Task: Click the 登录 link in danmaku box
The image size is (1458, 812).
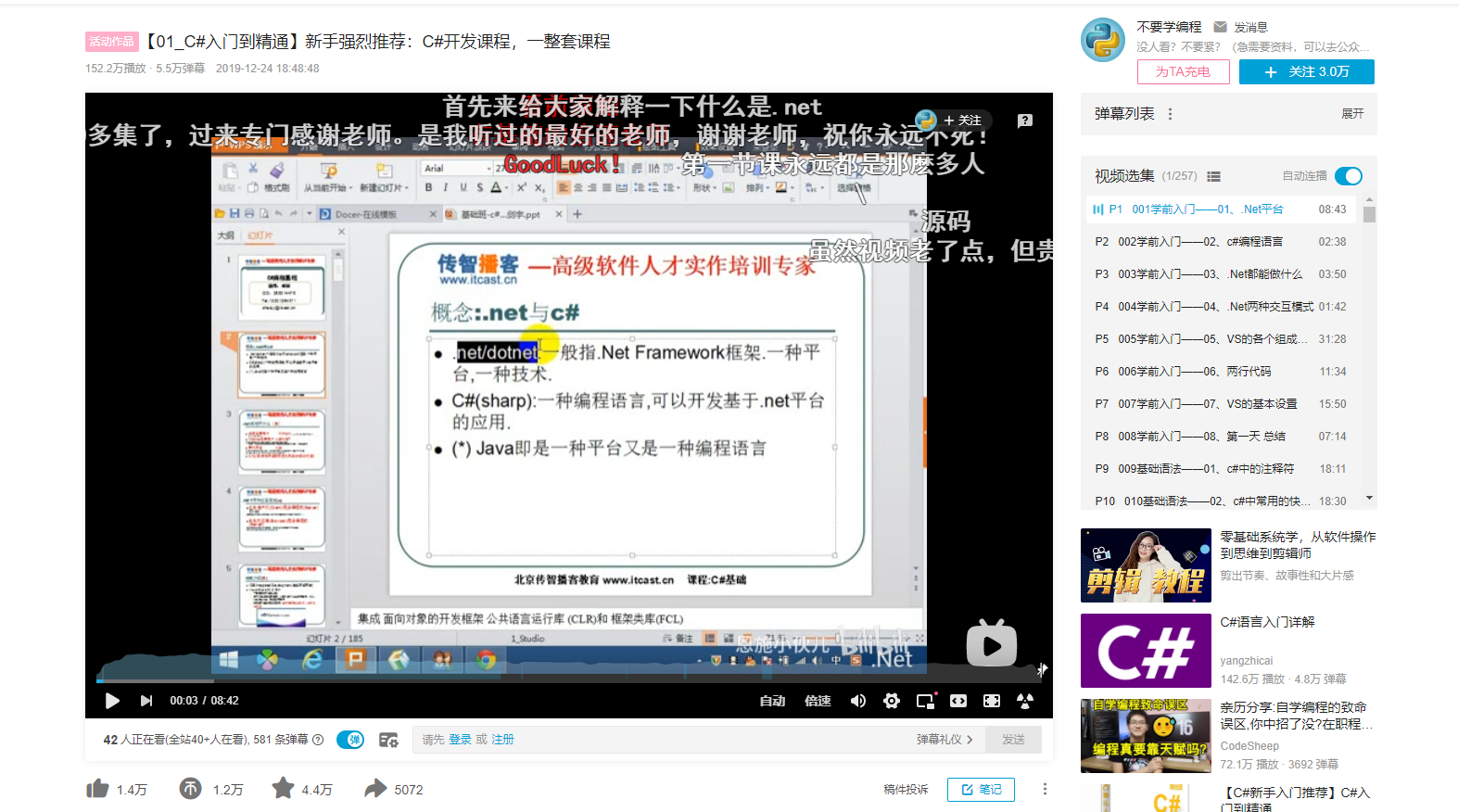Action: tap(460, 740)
